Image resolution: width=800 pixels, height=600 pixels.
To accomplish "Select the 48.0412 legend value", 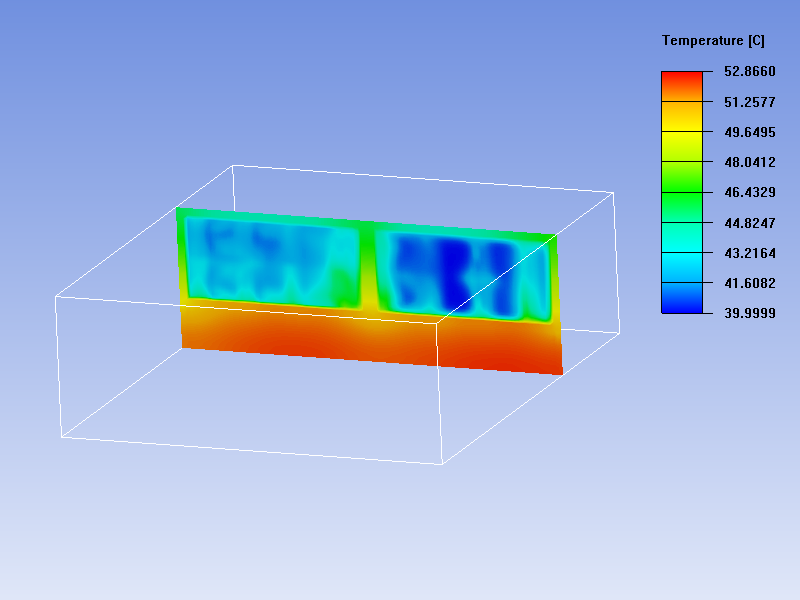I will click(749, 162).
